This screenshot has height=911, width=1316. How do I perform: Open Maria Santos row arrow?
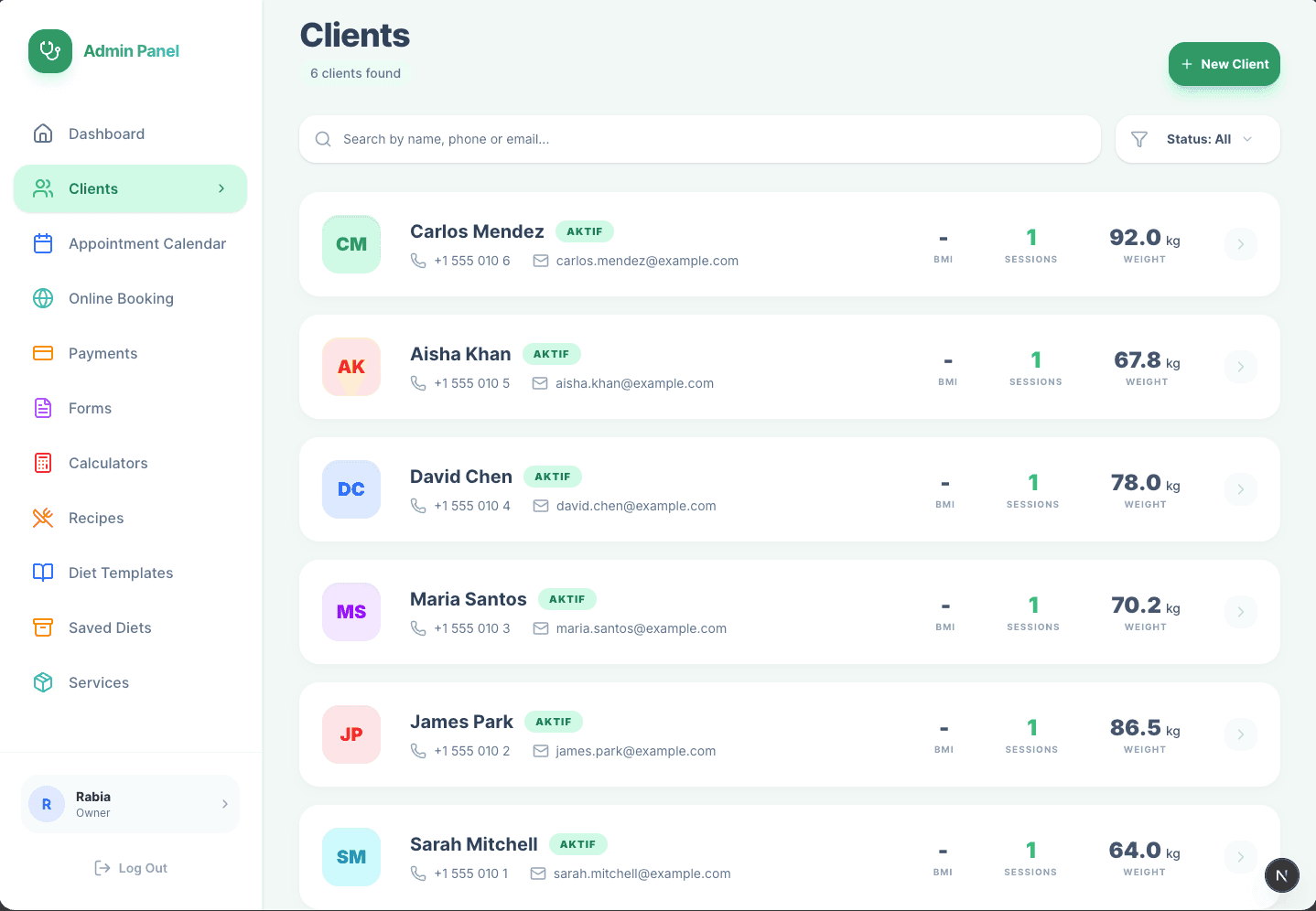tap(1241, 612)
